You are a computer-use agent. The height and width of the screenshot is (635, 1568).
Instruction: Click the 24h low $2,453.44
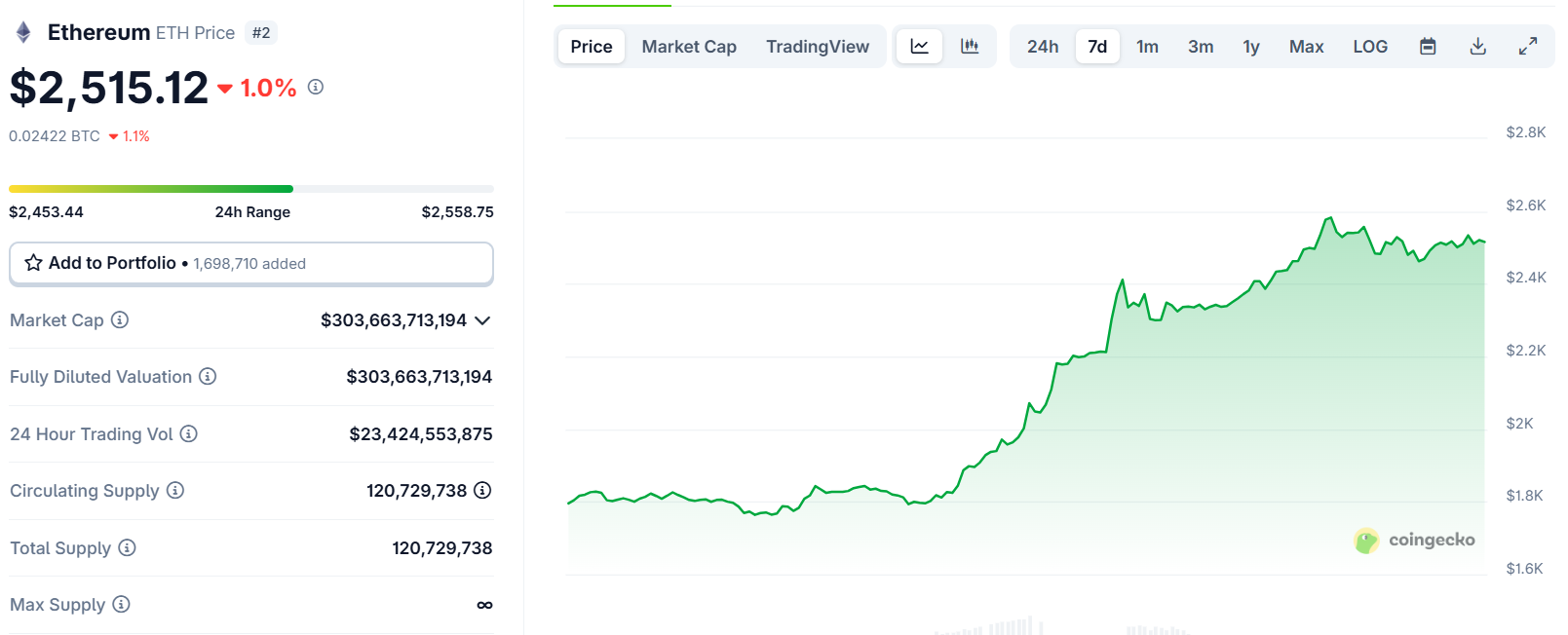46,212
